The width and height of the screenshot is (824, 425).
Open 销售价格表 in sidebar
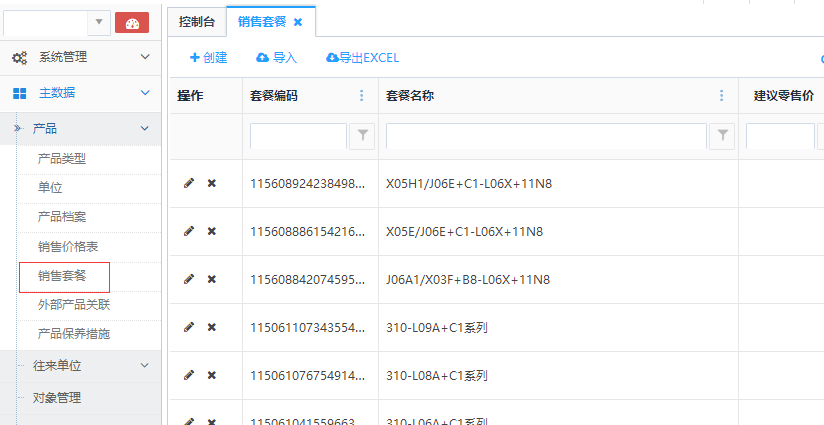(x=68, y=246)
